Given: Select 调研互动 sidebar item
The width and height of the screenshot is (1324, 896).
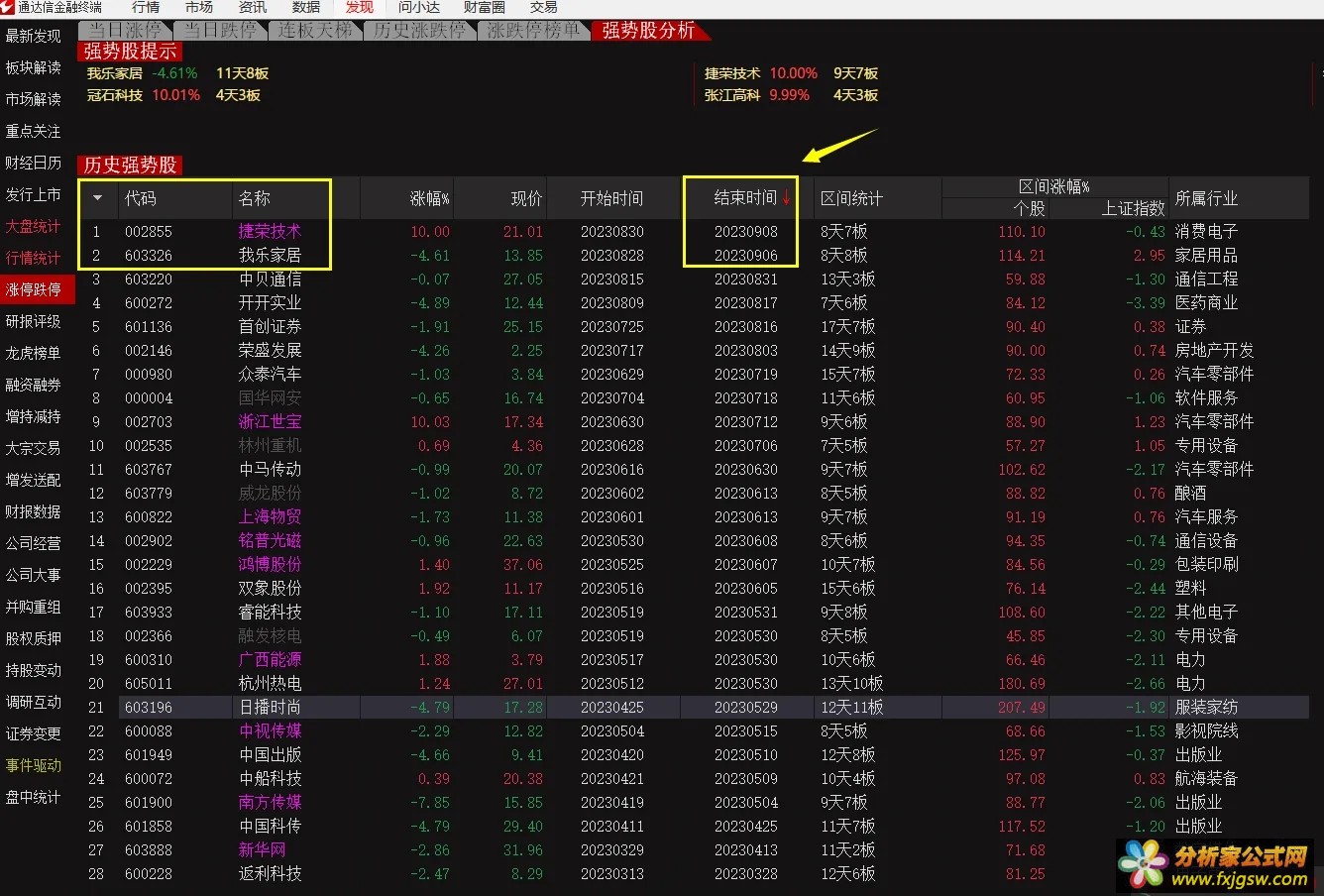Looking at the screenshot, I should coord(33,702).
